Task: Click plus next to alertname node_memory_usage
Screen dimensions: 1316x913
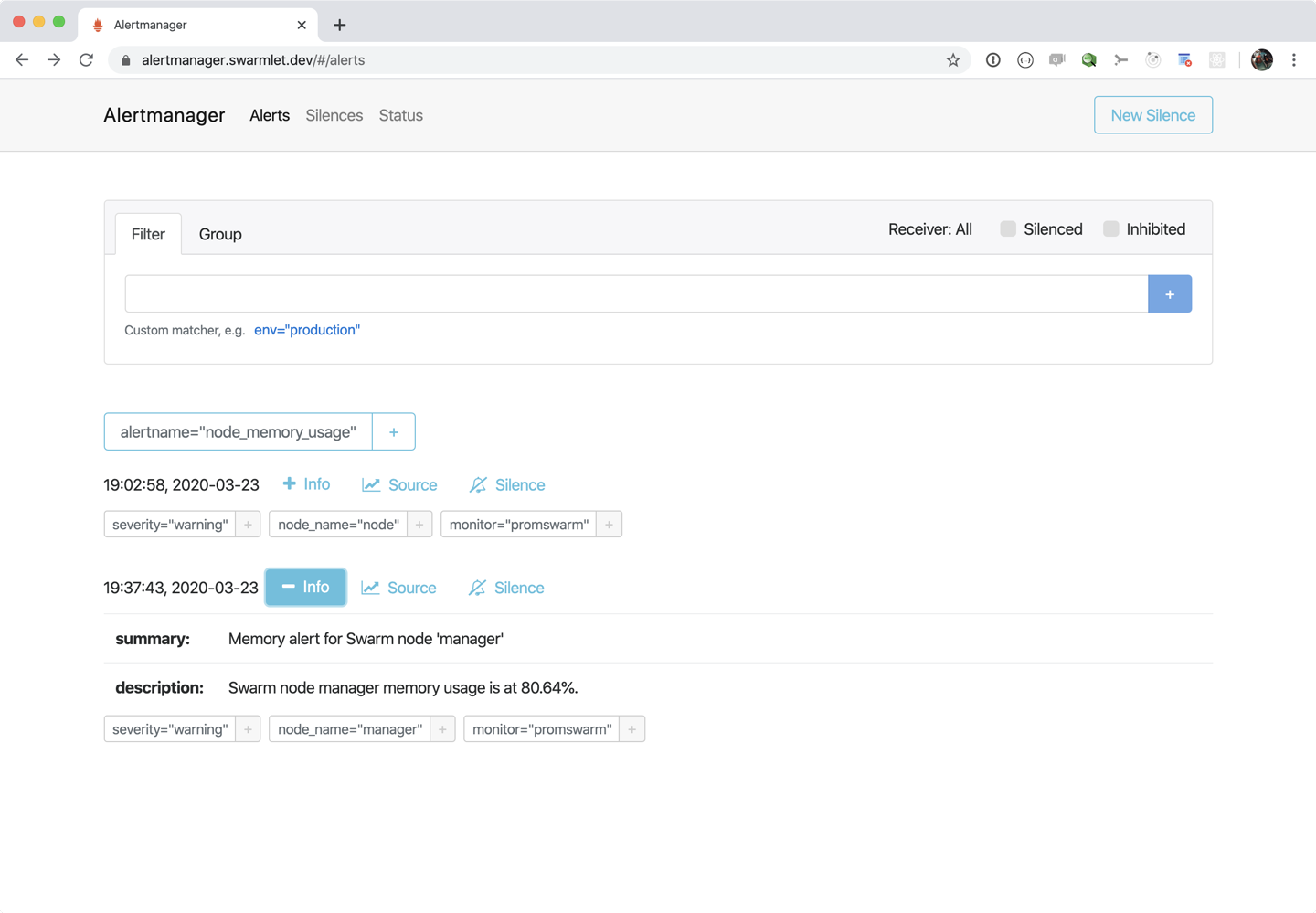Action: 394,432
